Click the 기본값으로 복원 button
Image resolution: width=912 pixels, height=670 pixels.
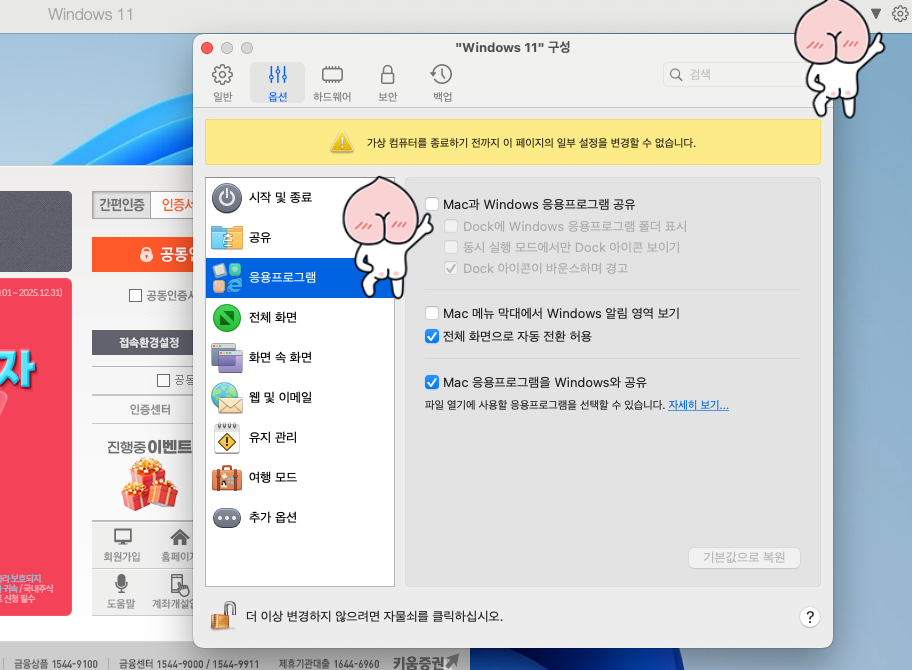[744, 557]
